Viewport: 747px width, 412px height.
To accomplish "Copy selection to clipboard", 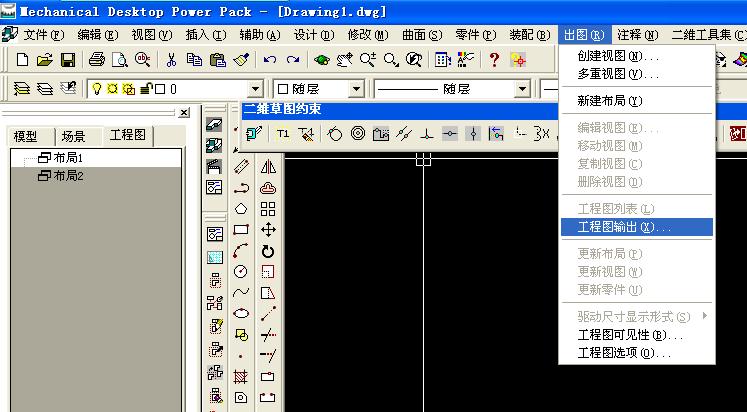I will pyautogui.click(x=194, y=60).
